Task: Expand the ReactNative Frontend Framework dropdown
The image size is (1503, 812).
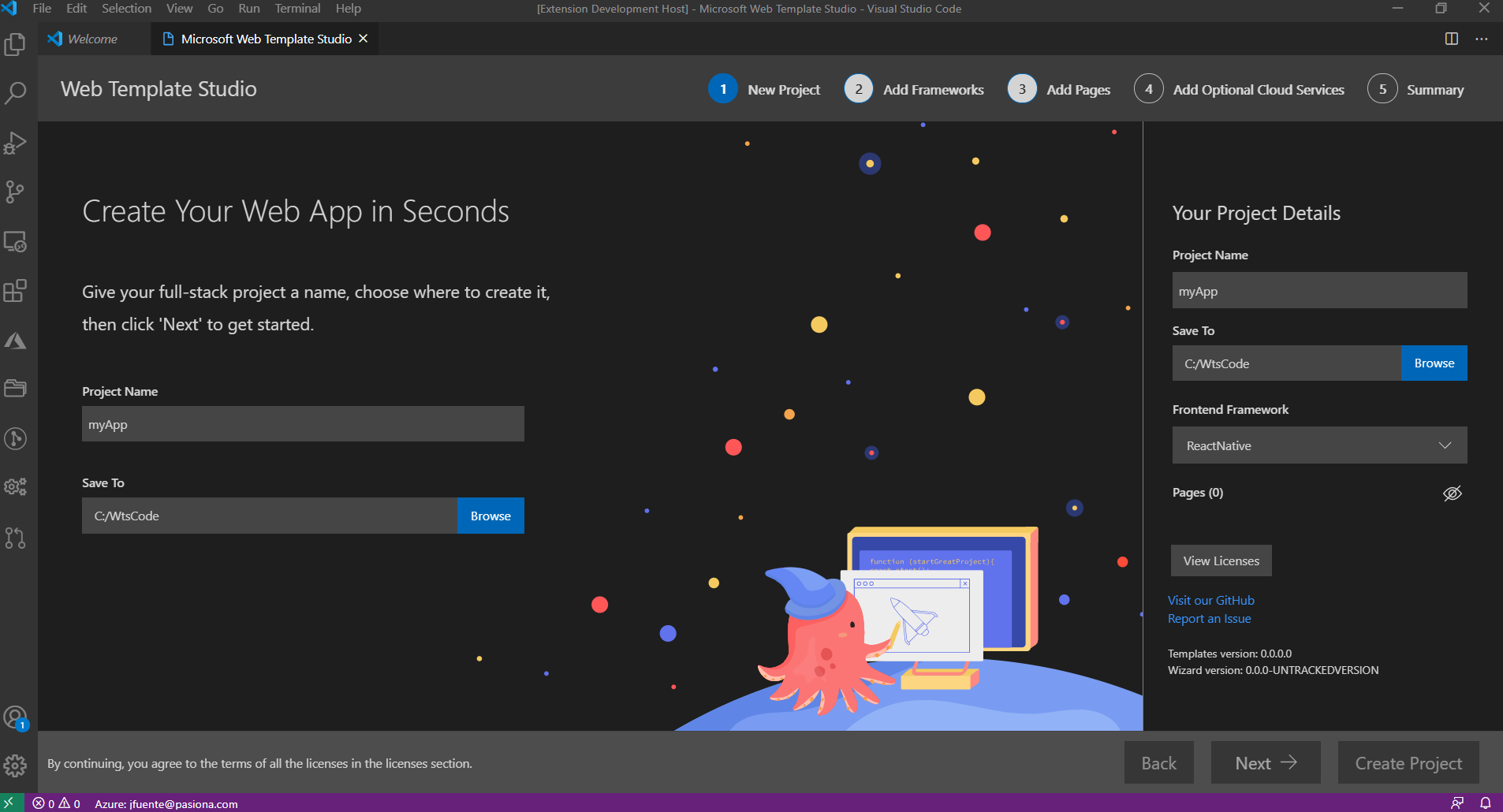Action: [1319, 445]
